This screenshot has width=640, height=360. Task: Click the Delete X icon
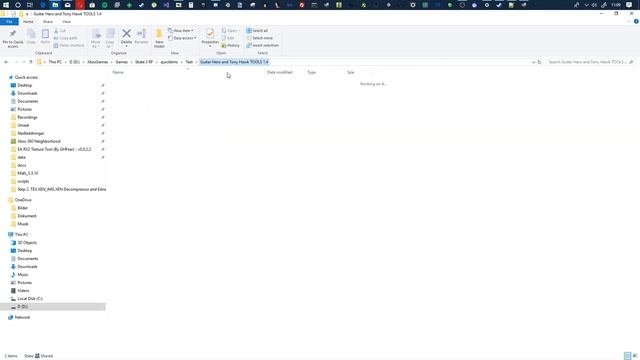pyautogui.click(x=127, y=33)
